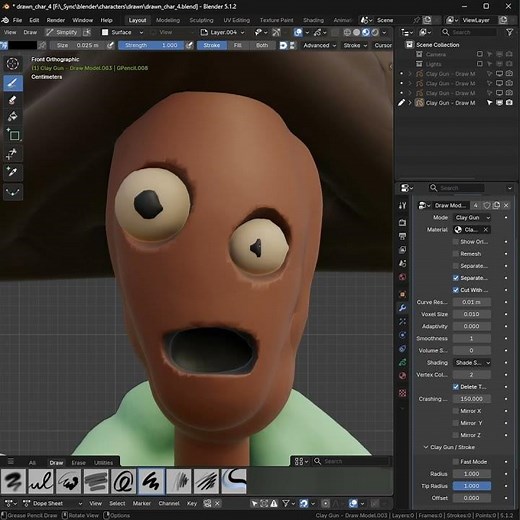Select the Fill bucket tool

pyautogui.click(x=13, y=116)
